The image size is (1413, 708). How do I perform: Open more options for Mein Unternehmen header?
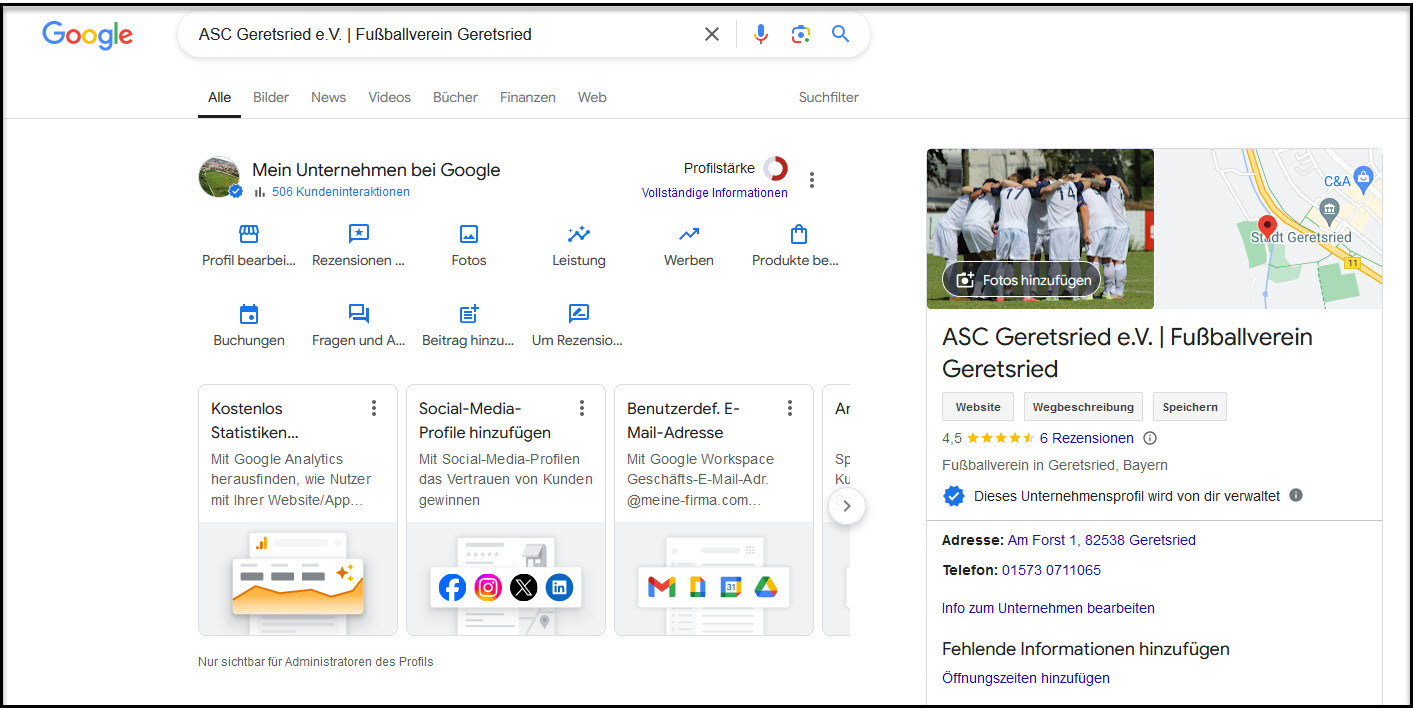(812, 180)
